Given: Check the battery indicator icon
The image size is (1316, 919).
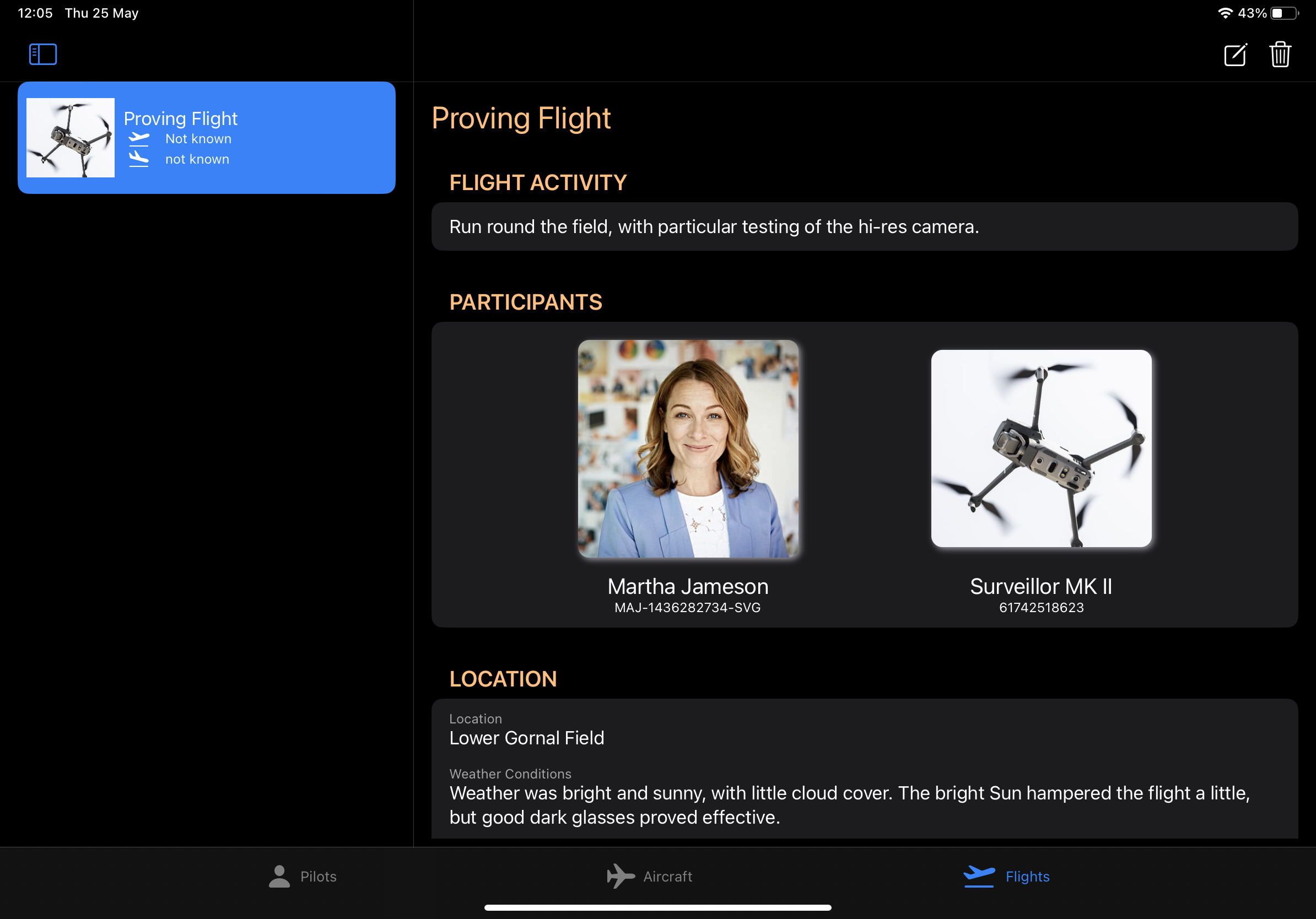Looking at the screenshot, I should point(1285,13).
